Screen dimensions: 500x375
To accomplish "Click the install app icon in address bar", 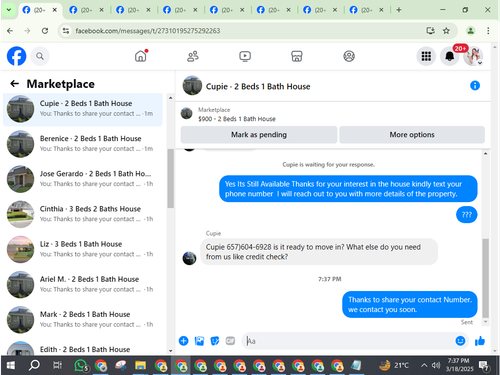I will (430, 31).
